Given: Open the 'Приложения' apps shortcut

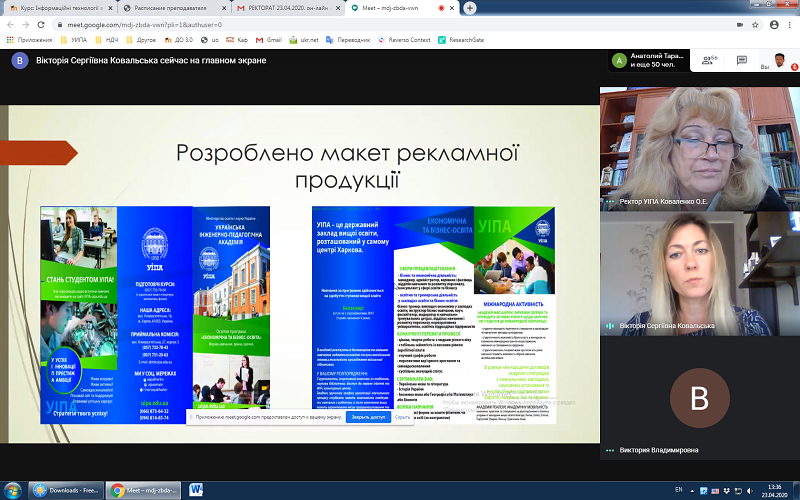Looking at the screenshot, I should (30, 40).
